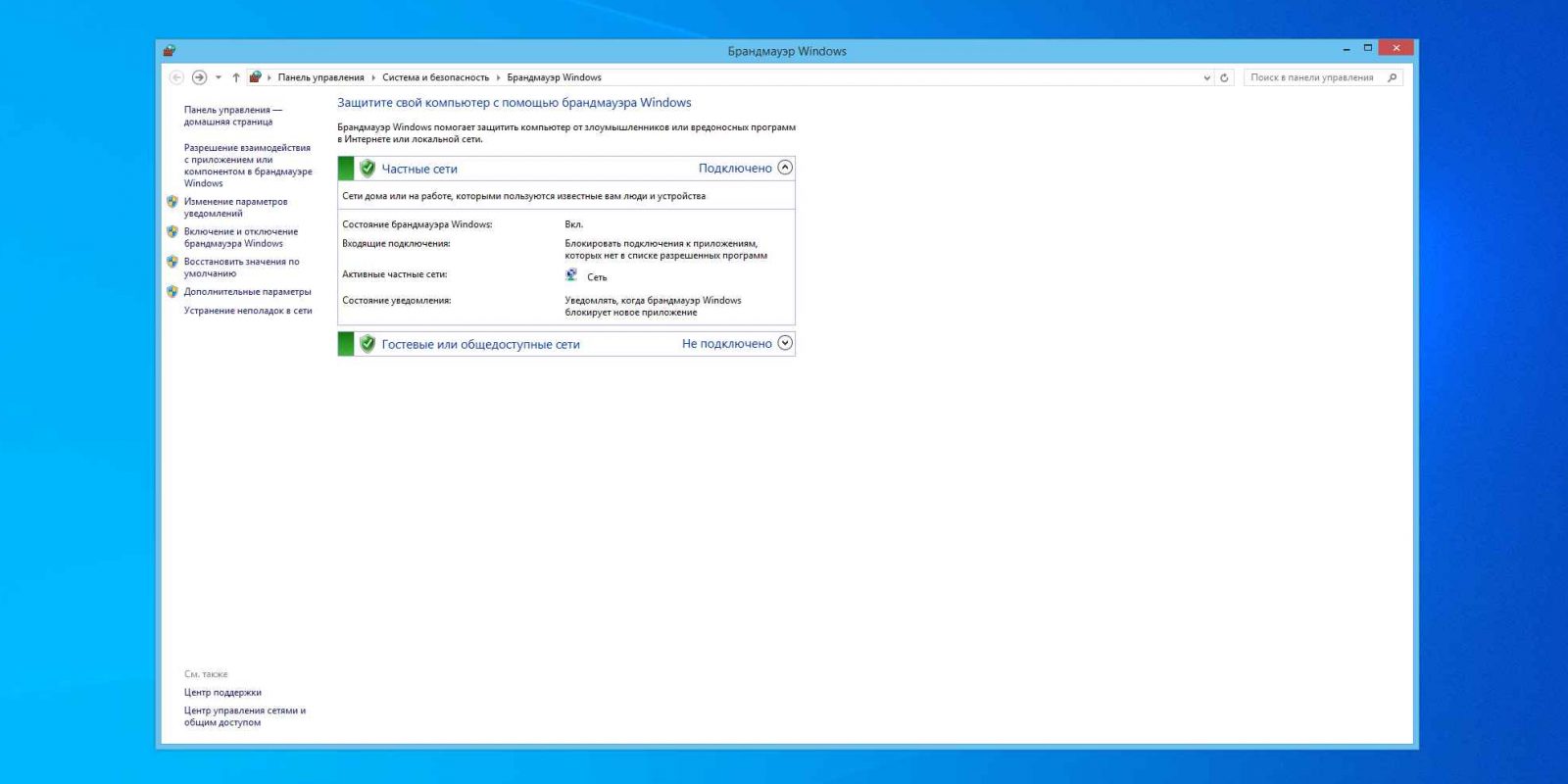
Task: Expand the breadcrumb arrow after 'Панель управления'
Action: coord(373,77)
